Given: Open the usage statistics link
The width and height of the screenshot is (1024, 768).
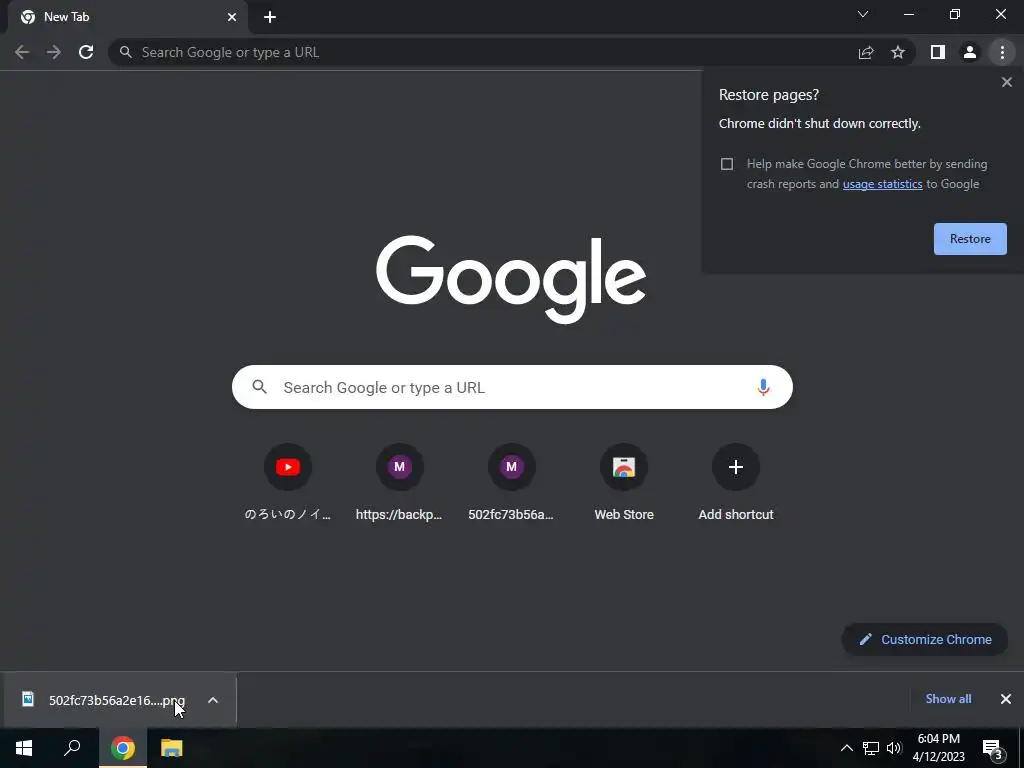Looking at the screenshot, I should tap(882, 184).
